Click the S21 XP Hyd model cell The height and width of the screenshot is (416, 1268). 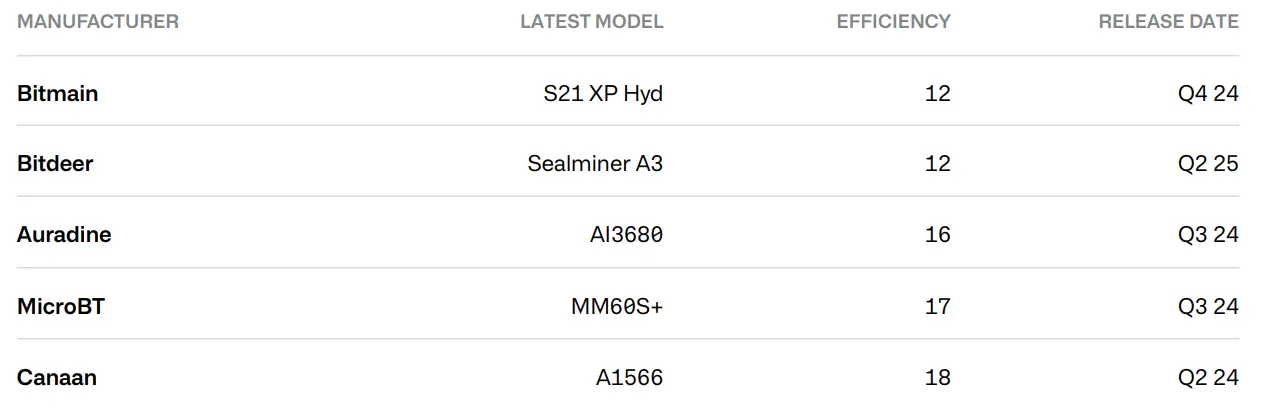[x=603, y=94]
